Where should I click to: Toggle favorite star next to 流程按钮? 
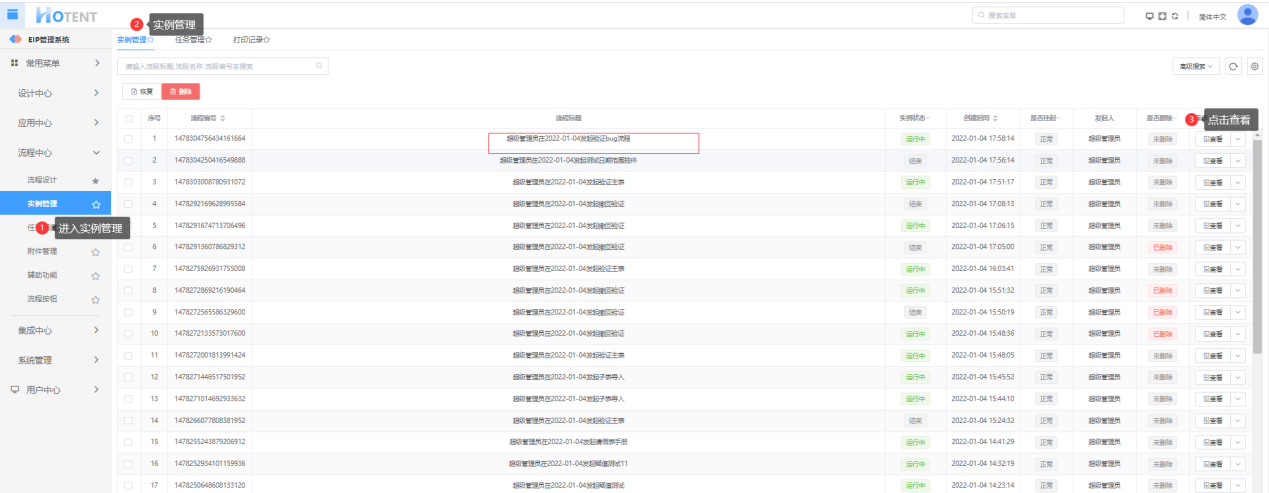(95, 299)
